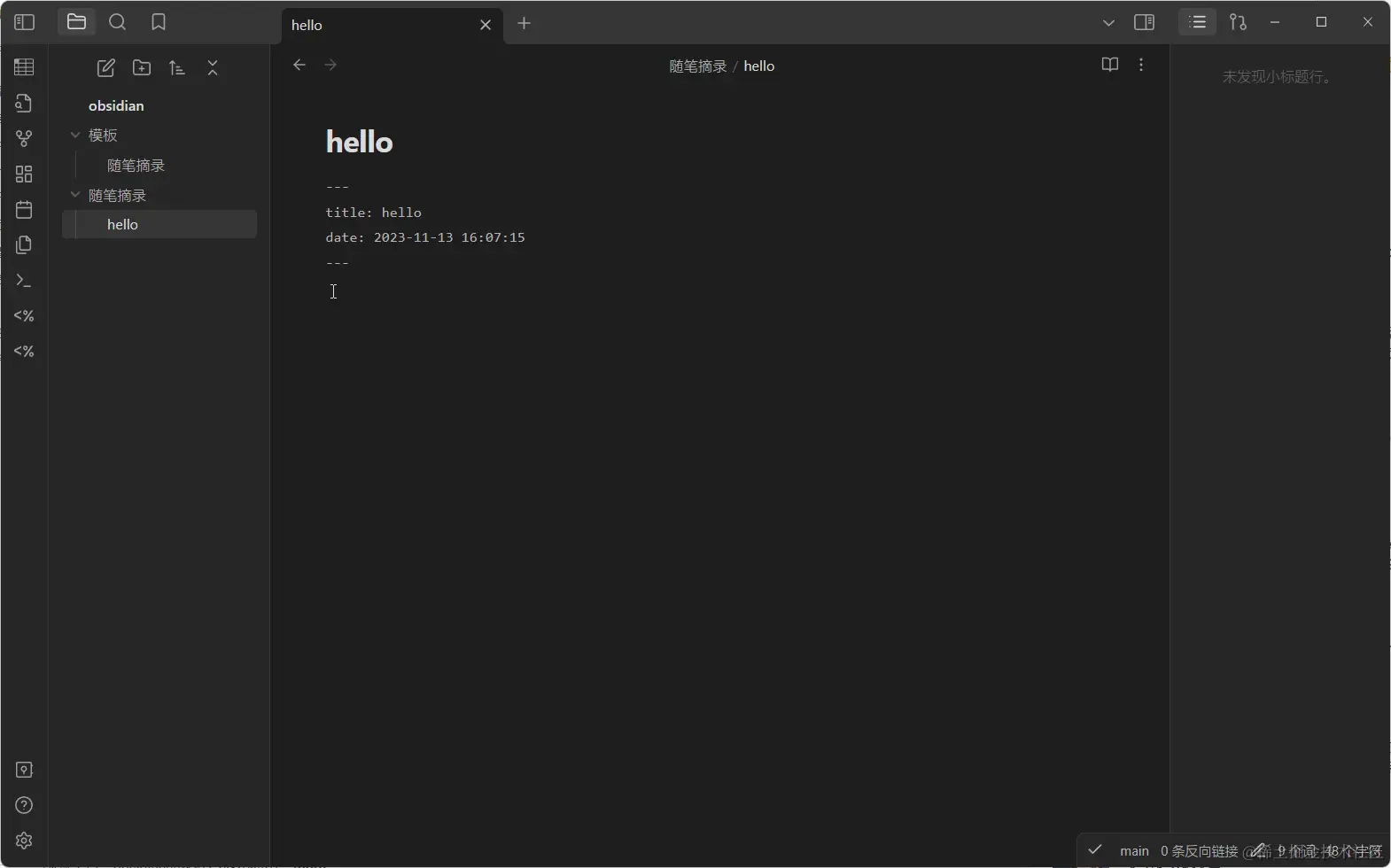The height and width of the screenshot is (868, 1391).
Task: Navigate forward in history
Action: [330, 65]
